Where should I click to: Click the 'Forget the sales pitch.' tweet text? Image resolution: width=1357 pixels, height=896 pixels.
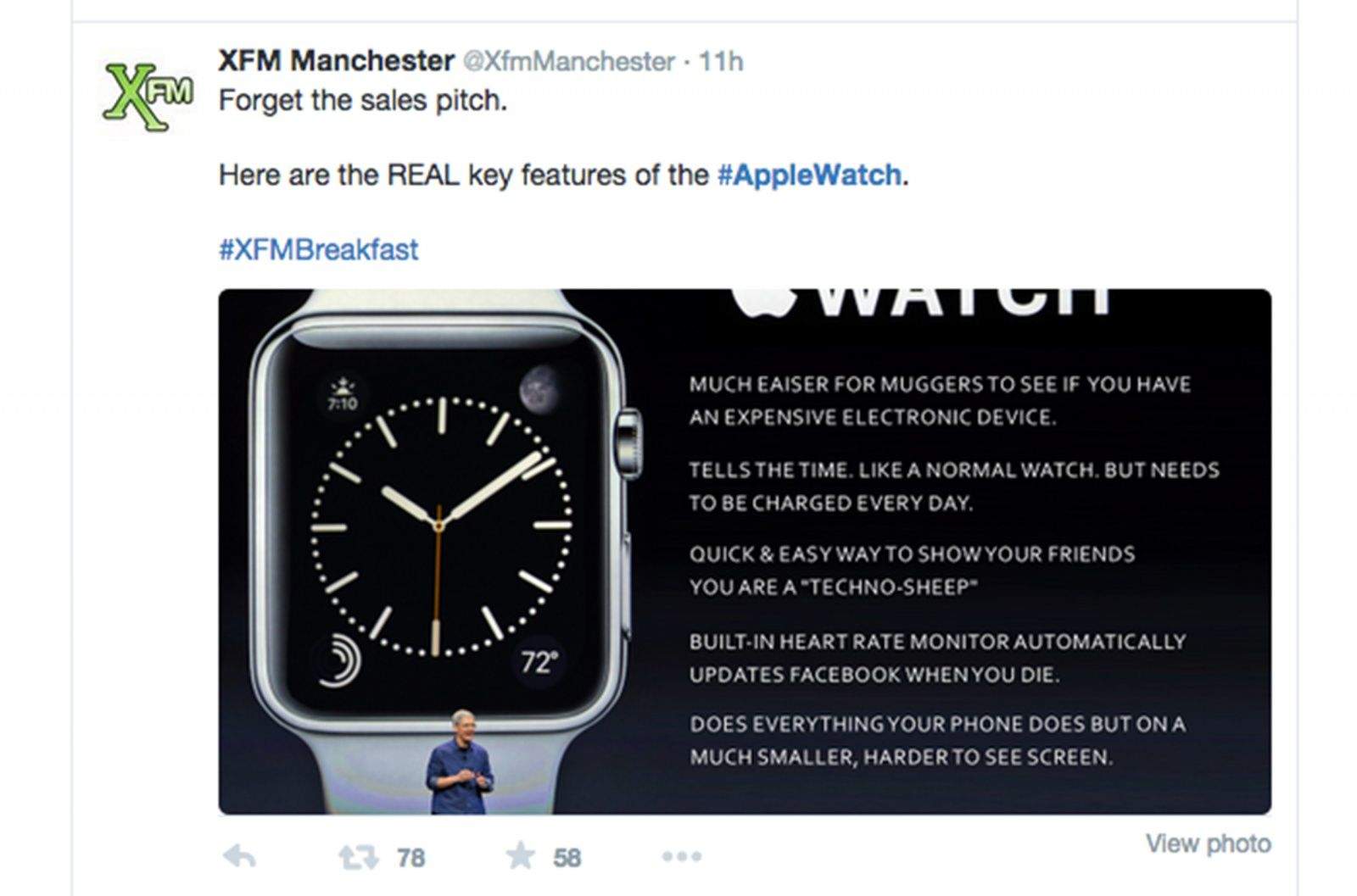click(362, 100)
